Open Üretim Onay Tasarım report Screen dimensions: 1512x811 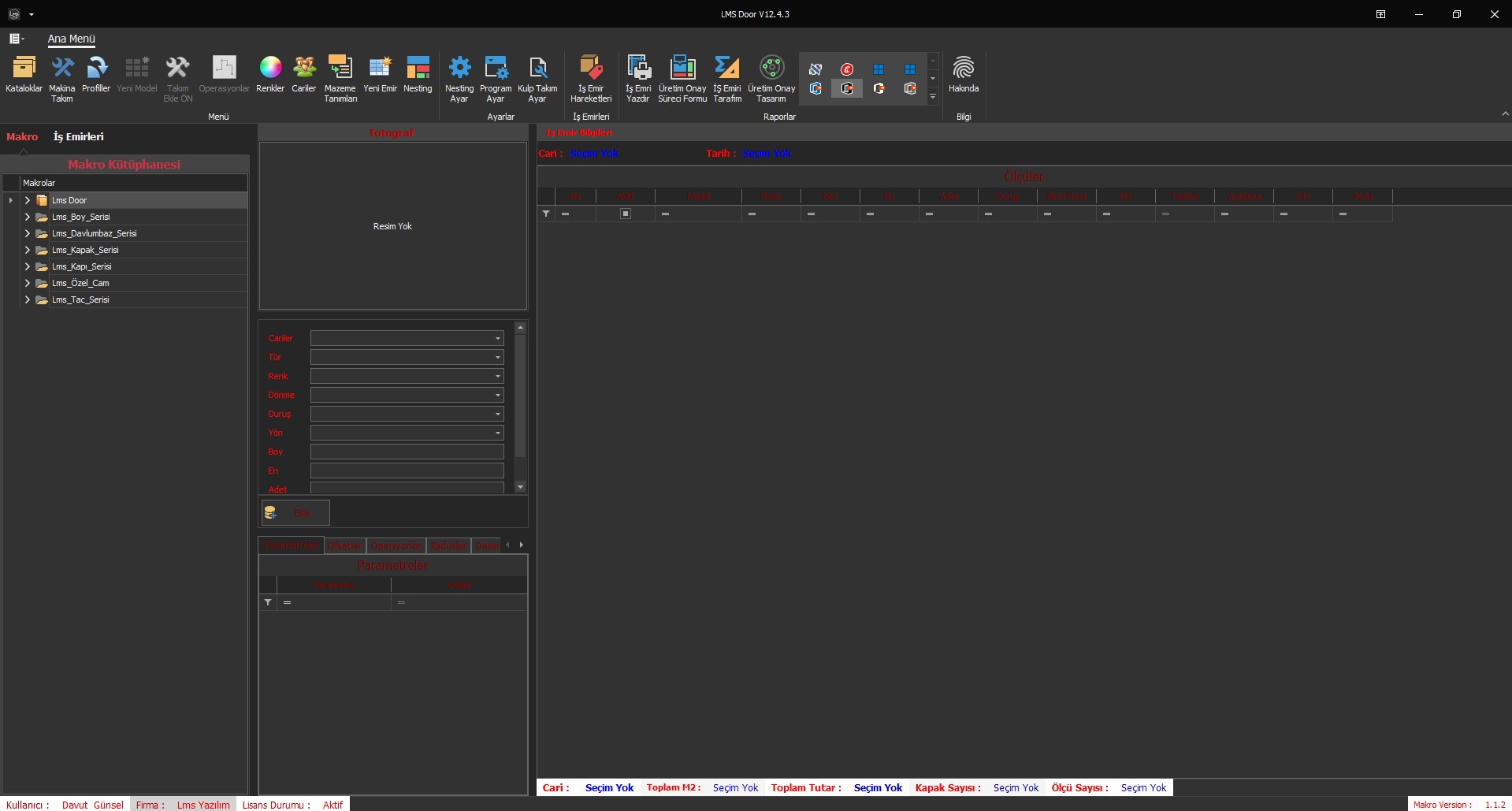click(x=771, y=79)
